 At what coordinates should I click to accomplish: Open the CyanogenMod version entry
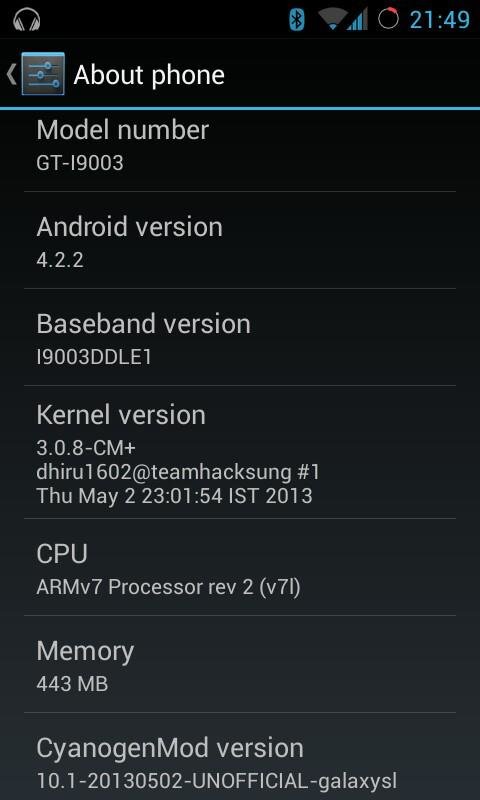point(240,757)
